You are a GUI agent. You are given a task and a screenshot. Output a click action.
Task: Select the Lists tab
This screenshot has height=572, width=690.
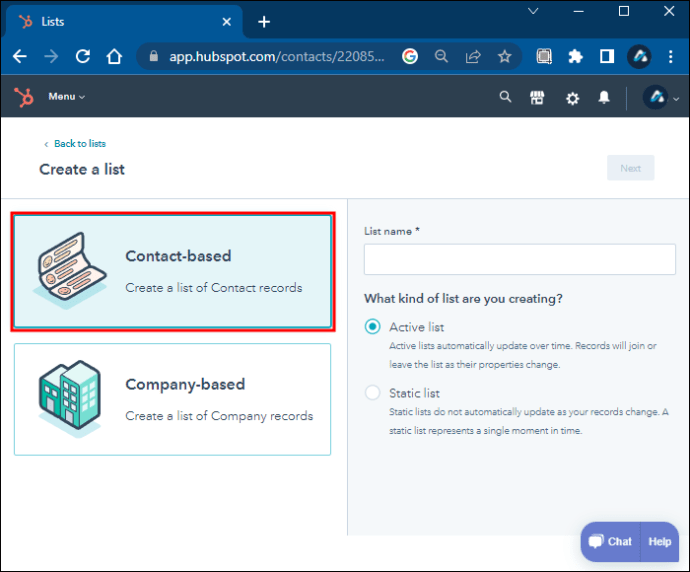pos(123,22)
